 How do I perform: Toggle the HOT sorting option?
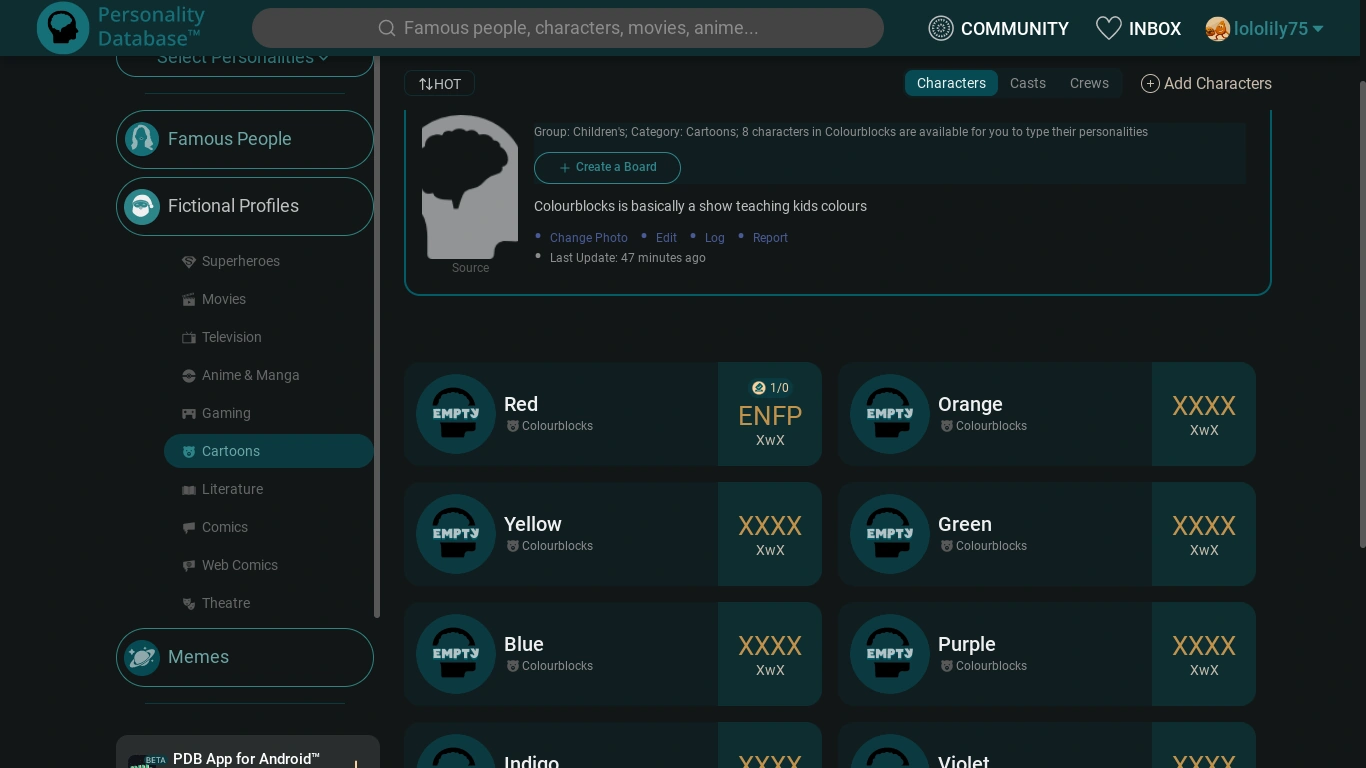439,83
